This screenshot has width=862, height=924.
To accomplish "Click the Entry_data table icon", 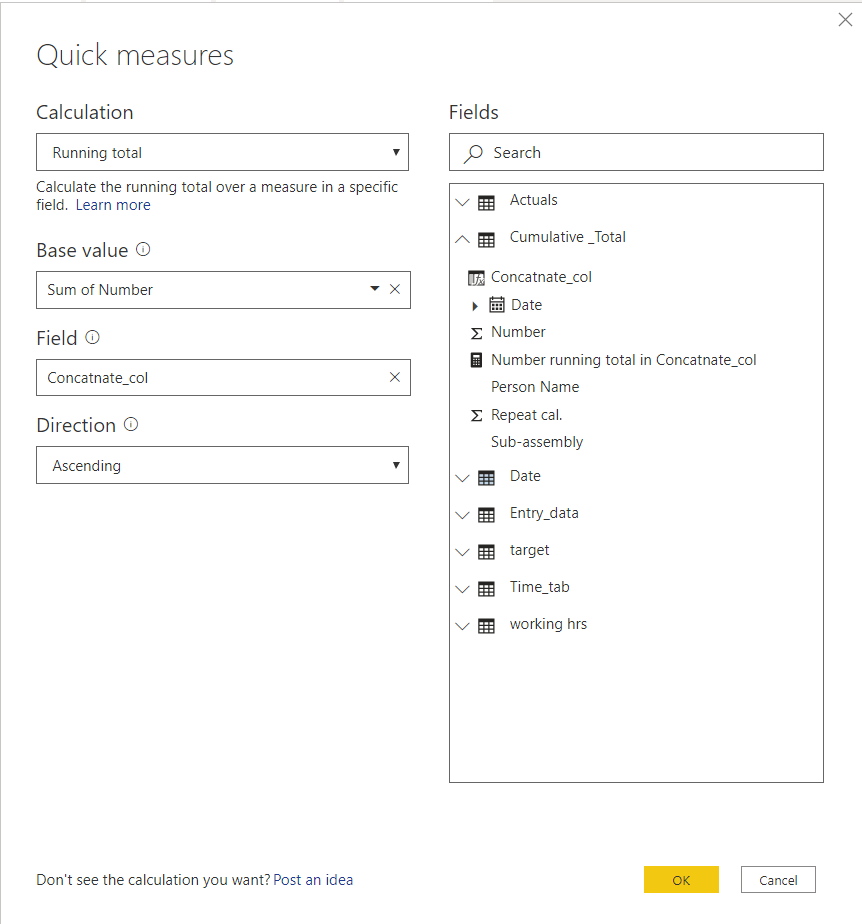I will pyautogui.click(x=486, y=515).
